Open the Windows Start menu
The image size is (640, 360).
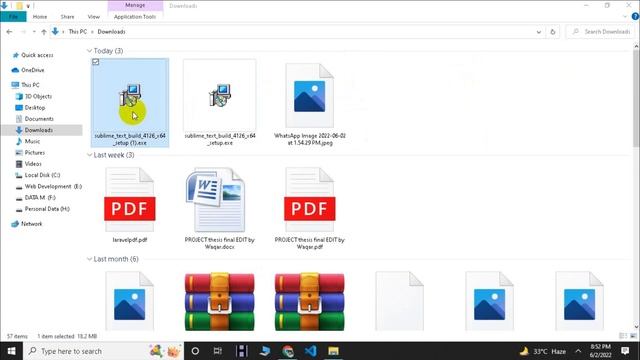tap(11, 351)
